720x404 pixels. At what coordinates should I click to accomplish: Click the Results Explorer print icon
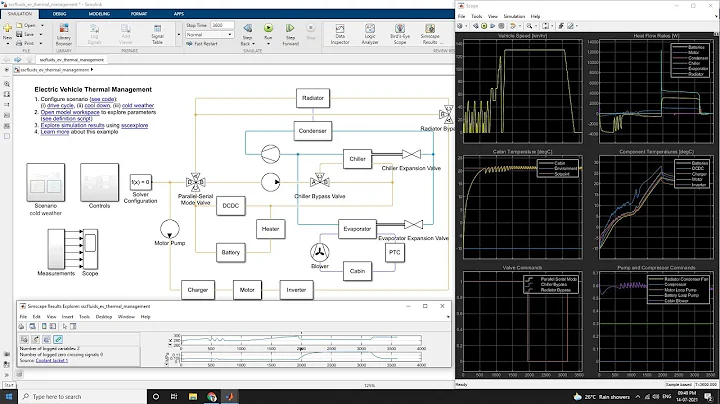(22, 326)
